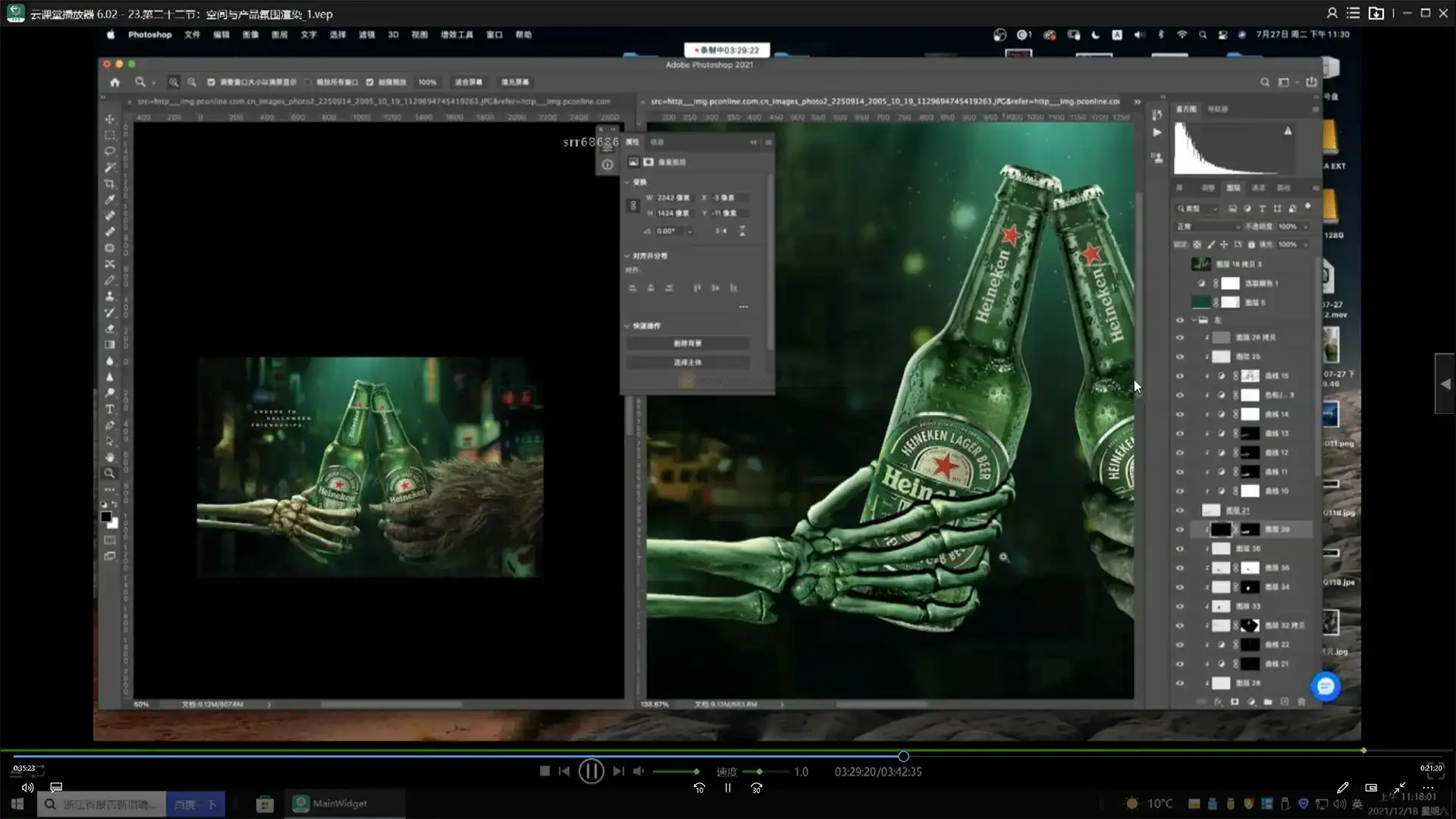Enable the zoom all windows checkbox

308,82
